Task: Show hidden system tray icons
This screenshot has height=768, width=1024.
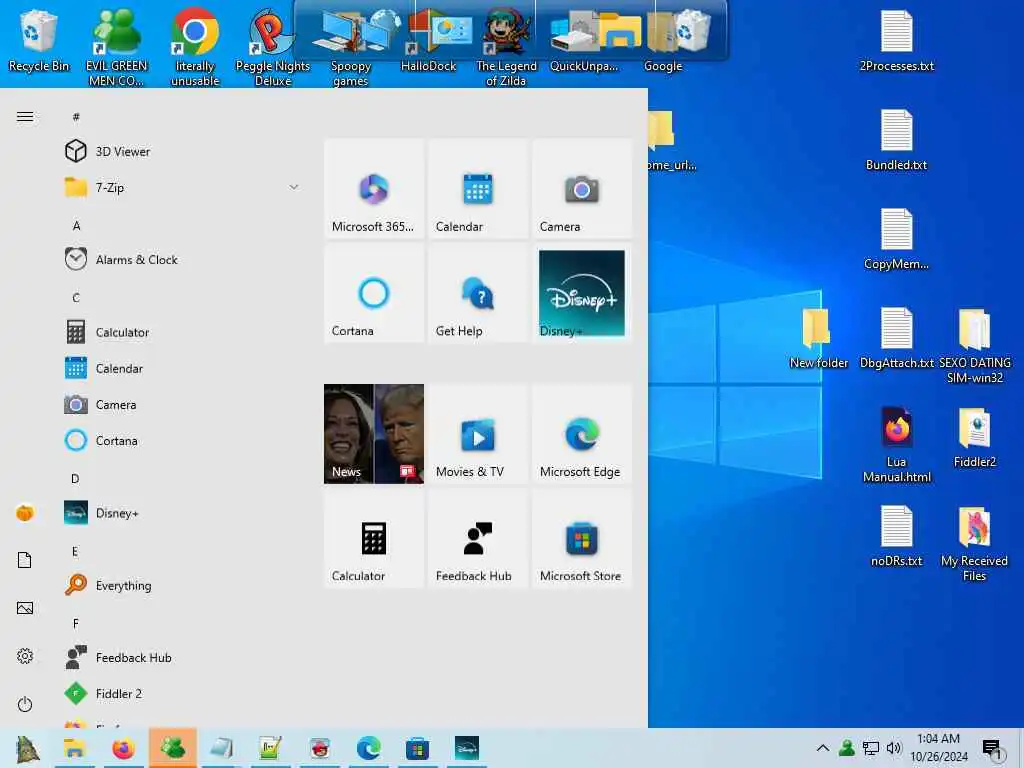Action: (x=823, y=748)
